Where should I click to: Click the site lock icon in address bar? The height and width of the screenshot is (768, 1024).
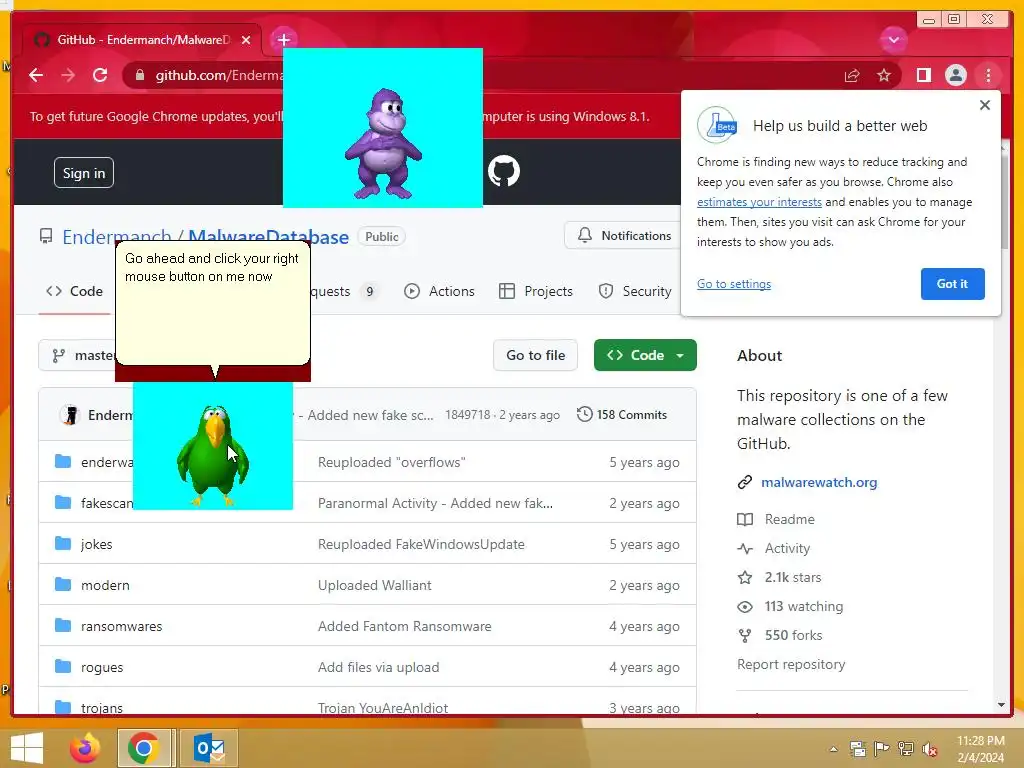click(x=140, y=76)
